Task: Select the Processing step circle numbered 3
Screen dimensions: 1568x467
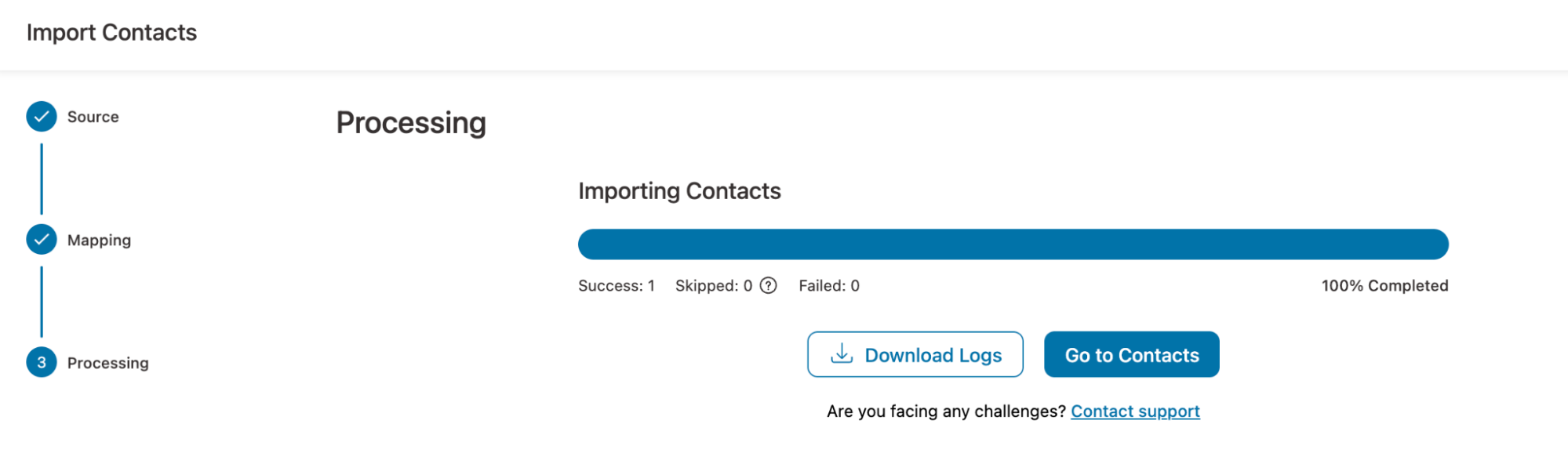Action: [41, 362]
